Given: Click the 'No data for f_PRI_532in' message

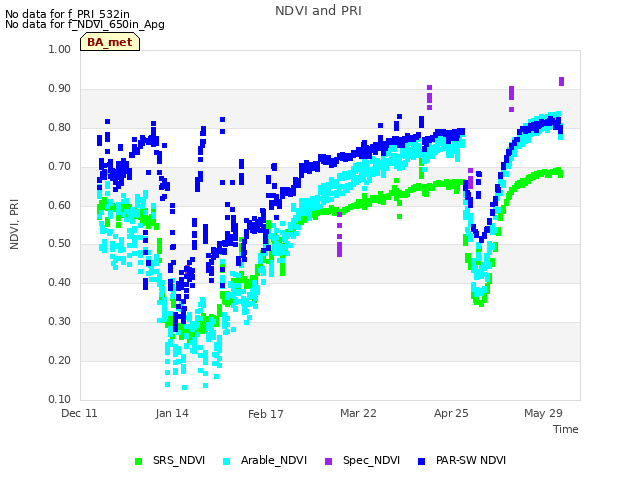Looking at the screenshot, I should click(x=67, y=14).
